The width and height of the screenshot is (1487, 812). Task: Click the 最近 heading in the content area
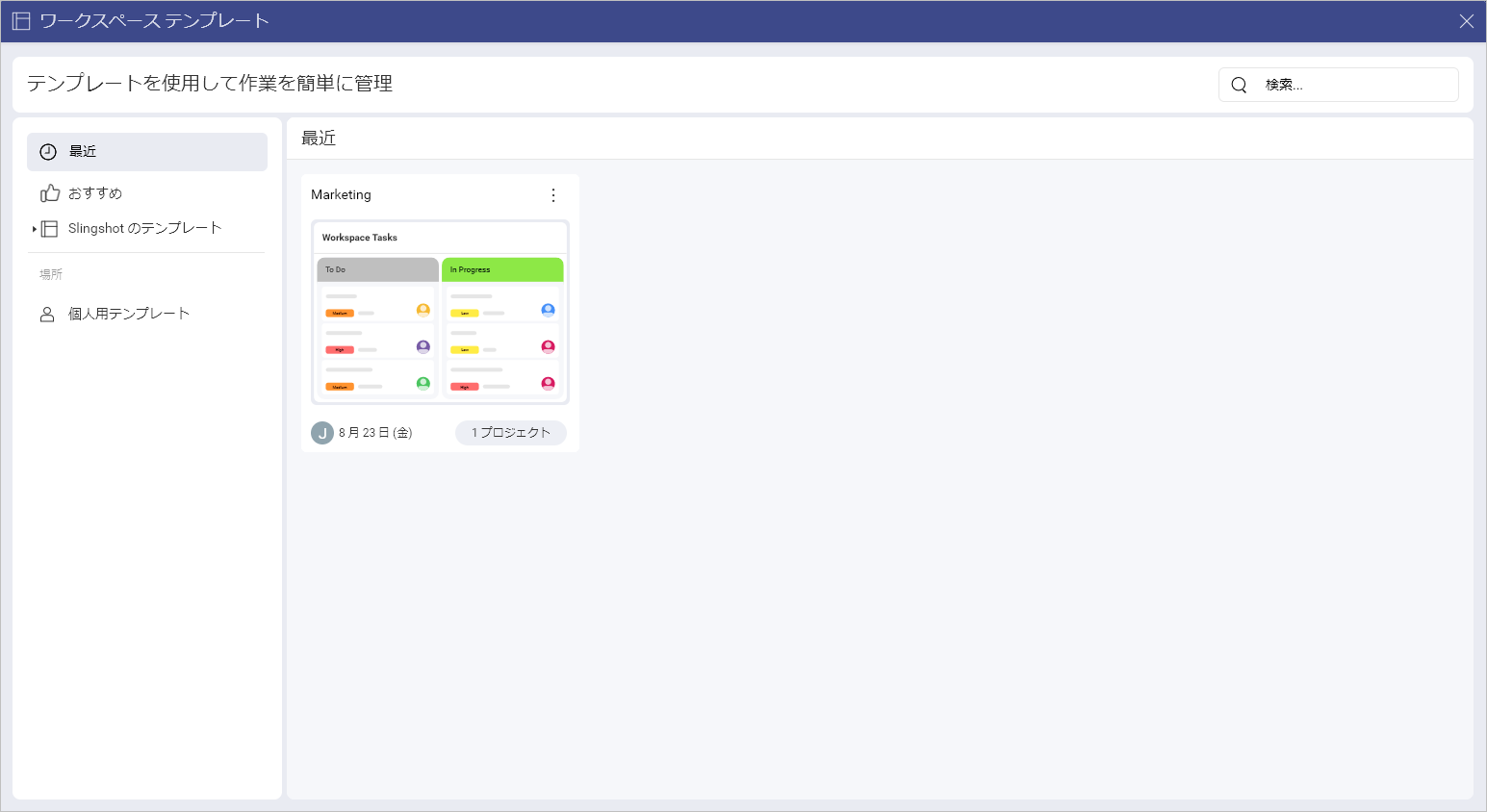(319, 139)
